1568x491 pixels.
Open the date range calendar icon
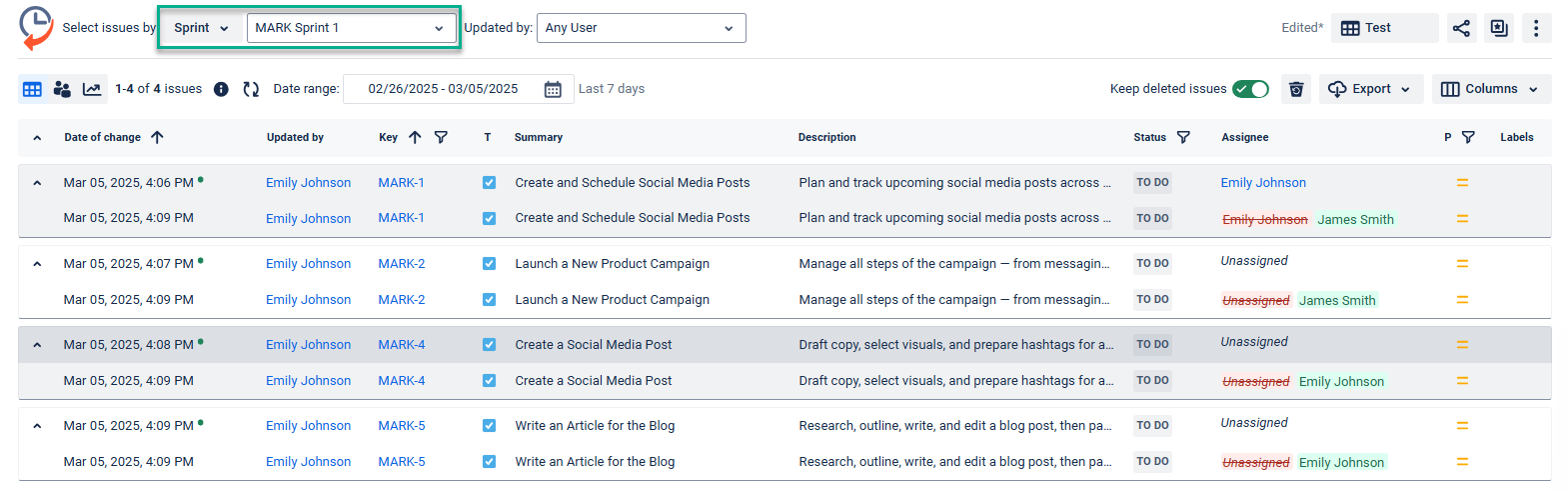tap(553, 89)
